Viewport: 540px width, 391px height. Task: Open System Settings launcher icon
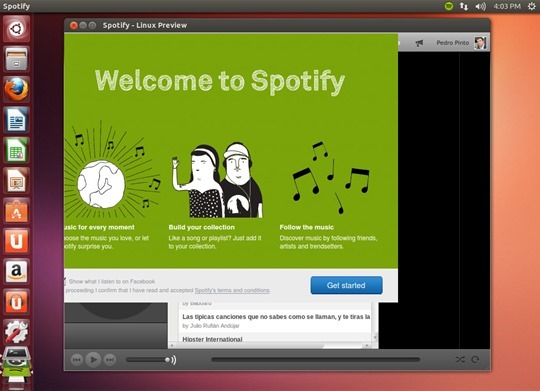(x=17, y=331)
